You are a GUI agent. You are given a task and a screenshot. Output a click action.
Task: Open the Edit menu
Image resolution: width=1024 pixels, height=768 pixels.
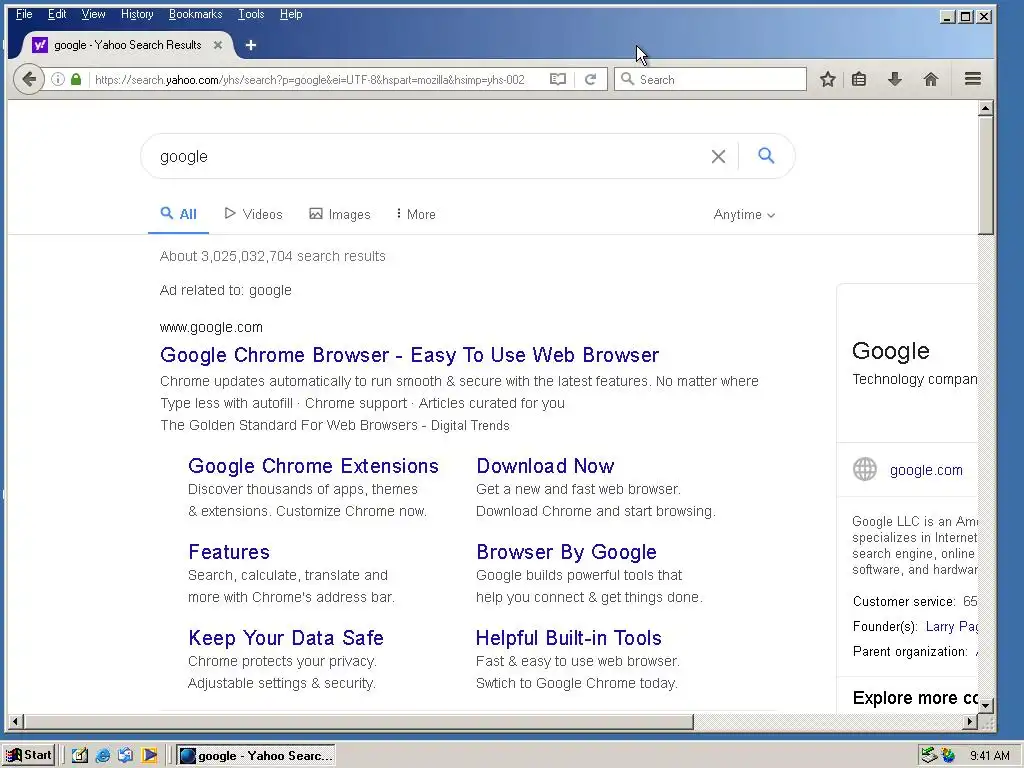(x=57, y=14)
